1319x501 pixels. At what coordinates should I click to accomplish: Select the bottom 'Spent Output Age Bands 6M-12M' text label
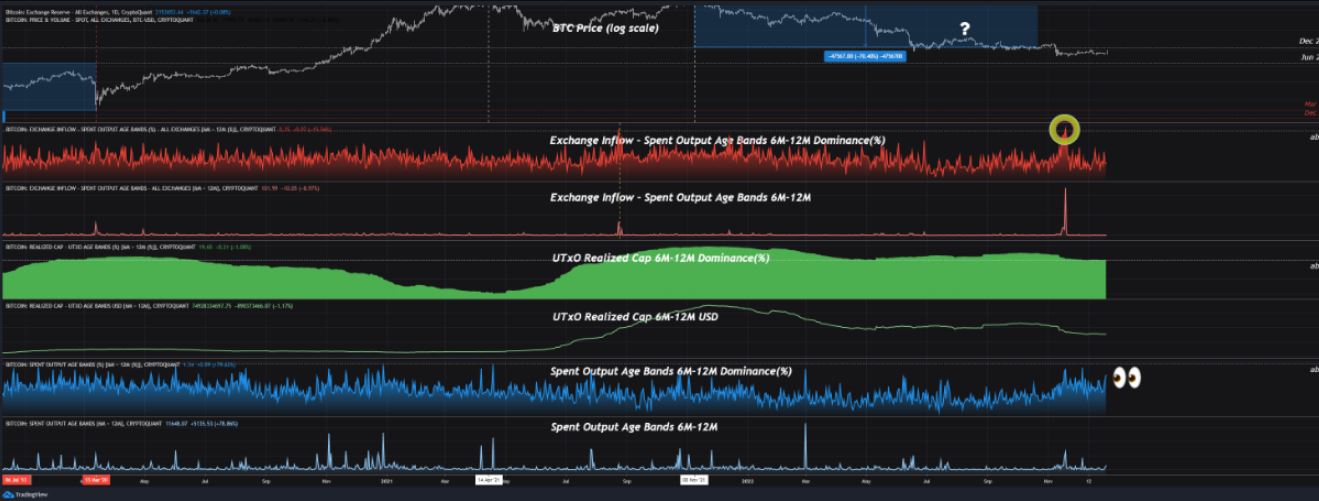click(634, 427)
